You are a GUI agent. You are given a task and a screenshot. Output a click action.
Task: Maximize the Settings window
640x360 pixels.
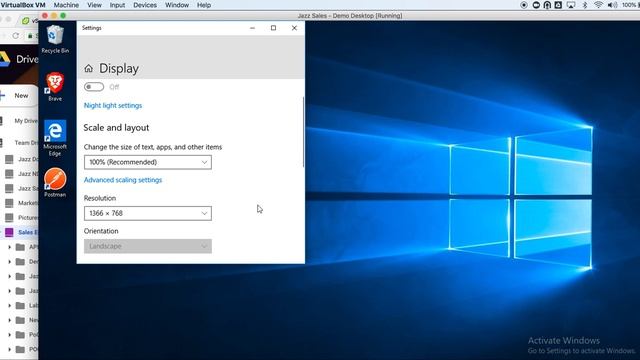click(273, 28)
